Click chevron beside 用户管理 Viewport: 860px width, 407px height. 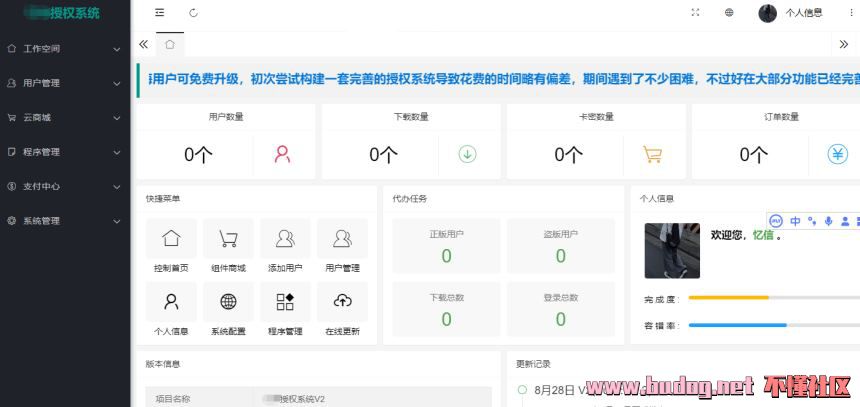[x=117, y=84]
